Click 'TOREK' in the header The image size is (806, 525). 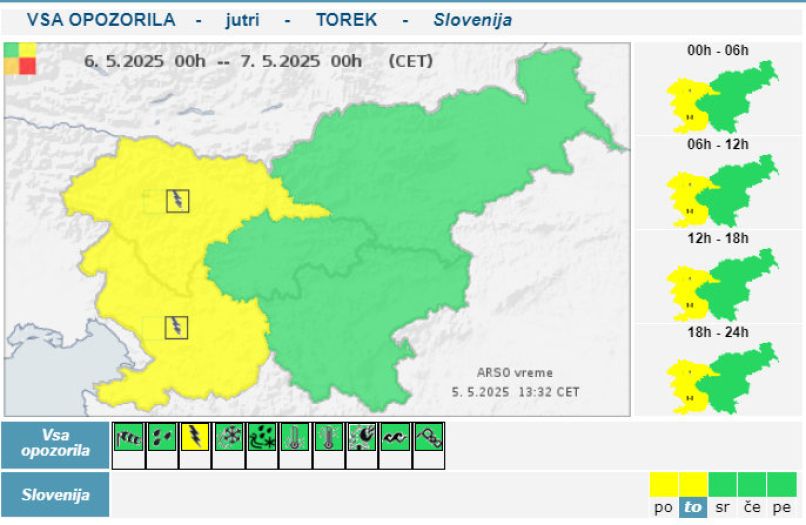pos(346,20)
